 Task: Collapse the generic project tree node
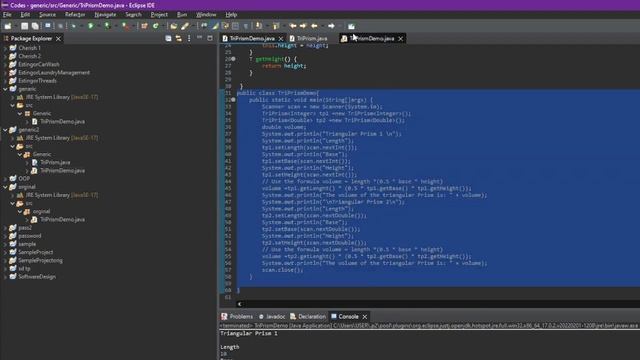pos(5,89)
